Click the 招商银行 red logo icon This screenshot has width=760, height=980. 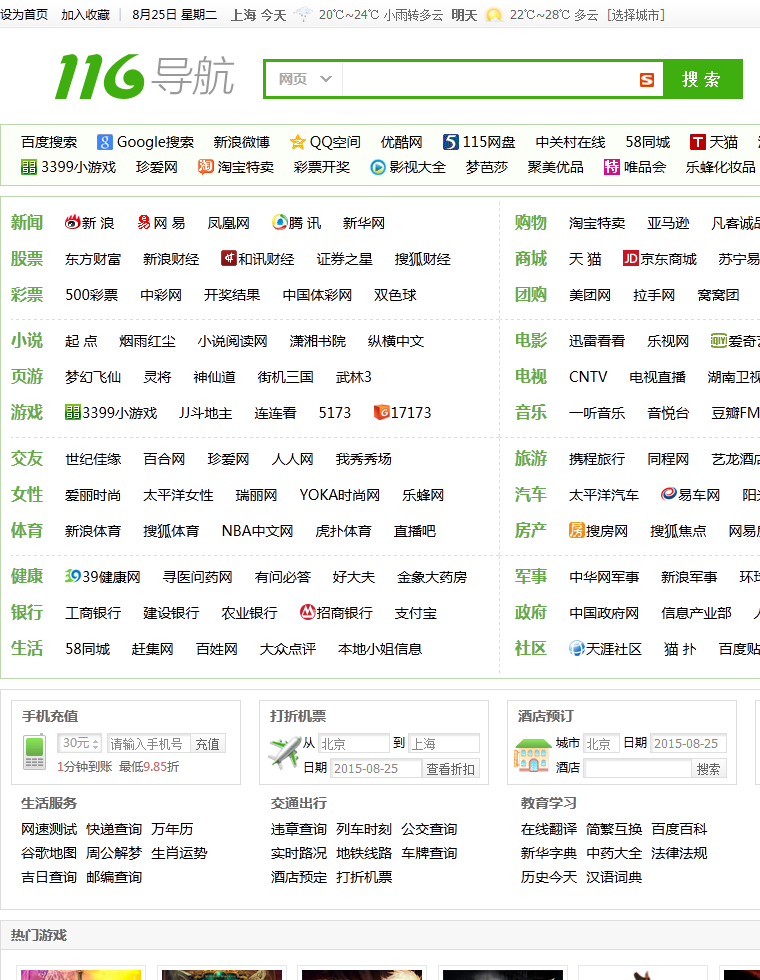point(307,612)
